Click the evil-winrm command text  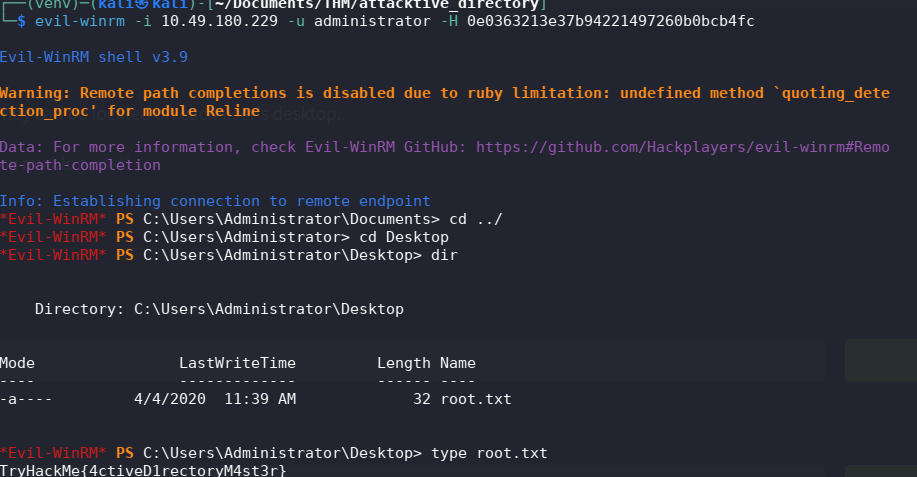[x=80, y=21]
